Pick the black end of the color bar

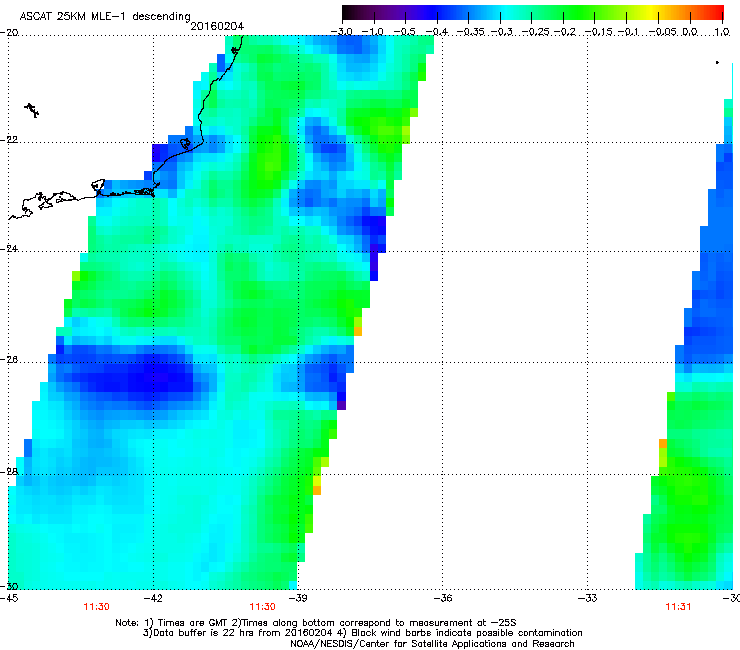[347, 12]
